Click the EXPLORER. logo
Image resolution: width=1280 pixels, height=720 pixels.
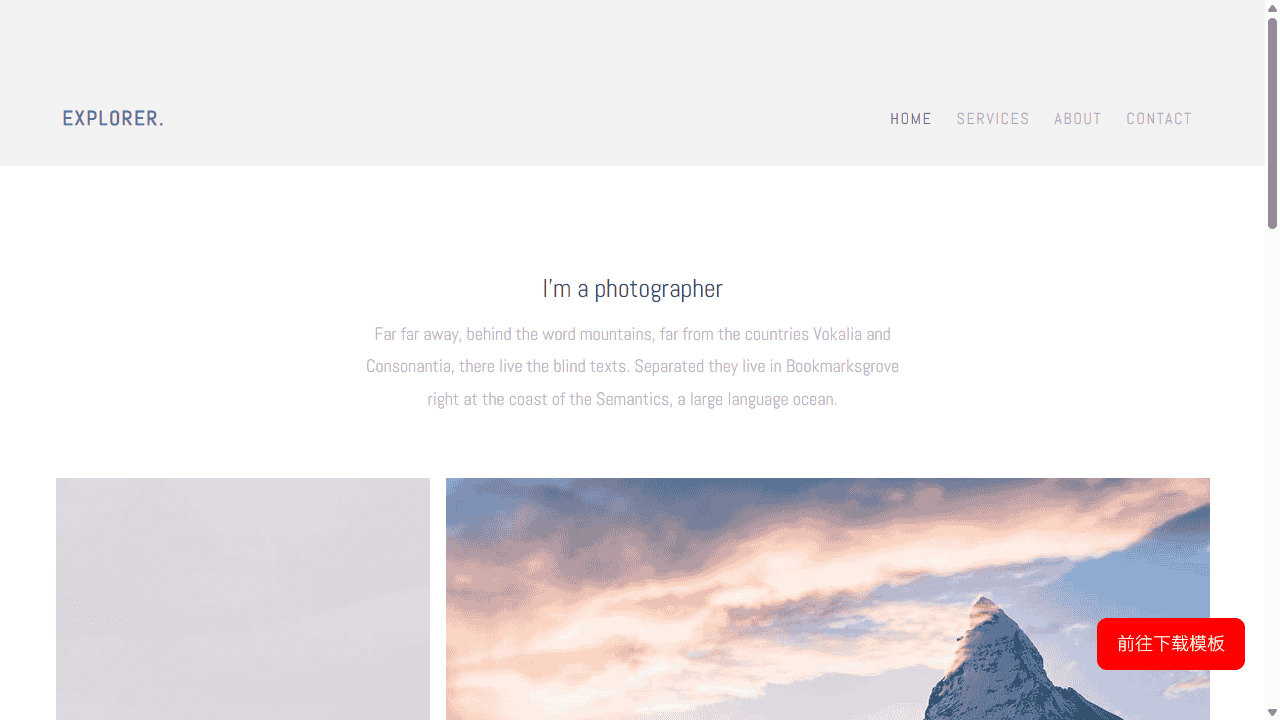(113, 118)
